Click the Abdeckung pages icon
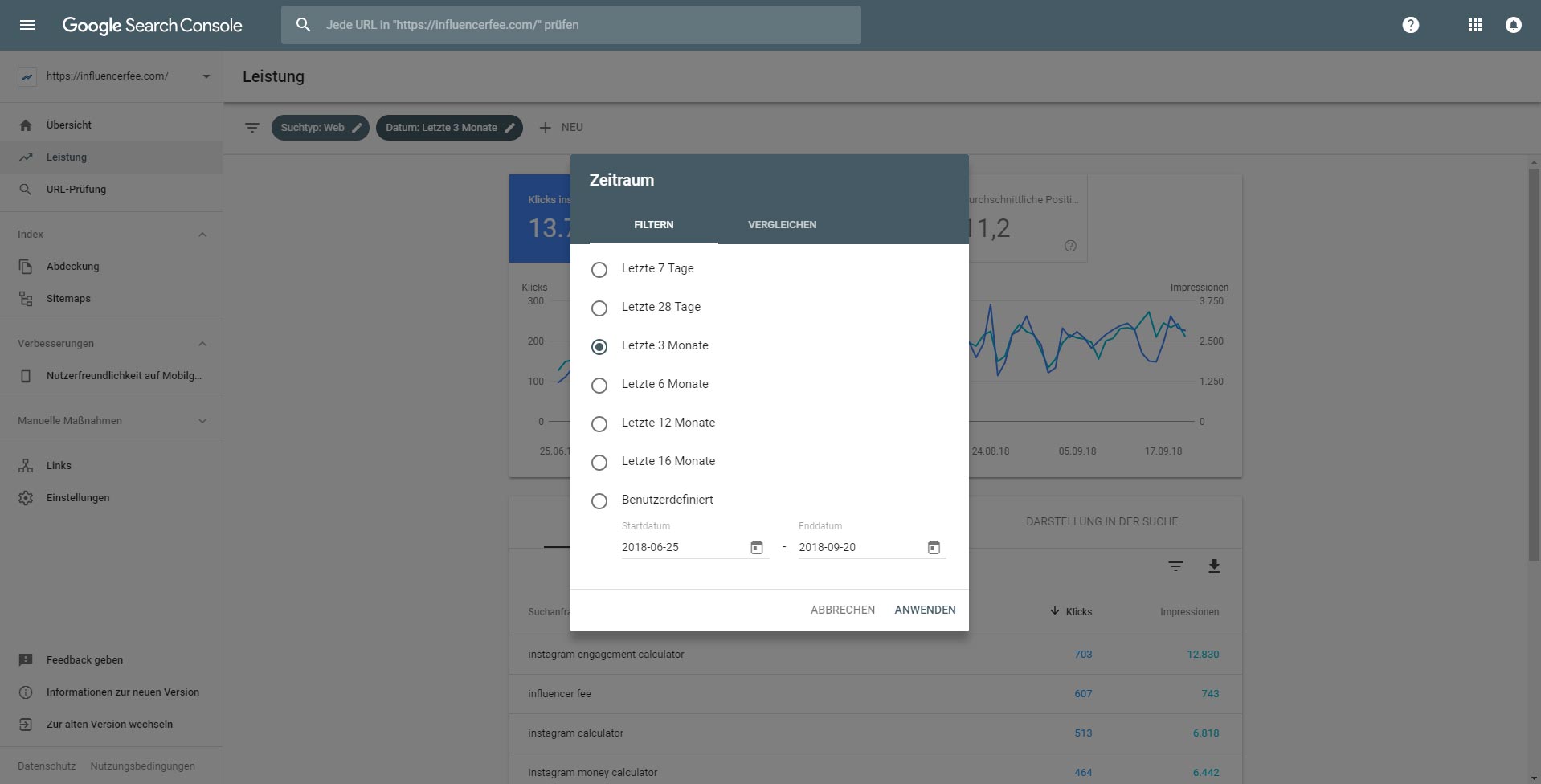 tap(26, 267)
